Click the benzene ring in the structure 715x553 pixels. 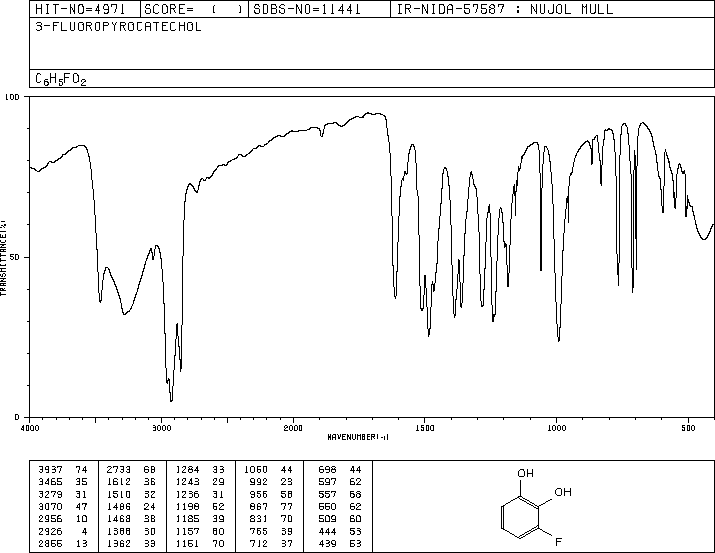tap(520, 517)
